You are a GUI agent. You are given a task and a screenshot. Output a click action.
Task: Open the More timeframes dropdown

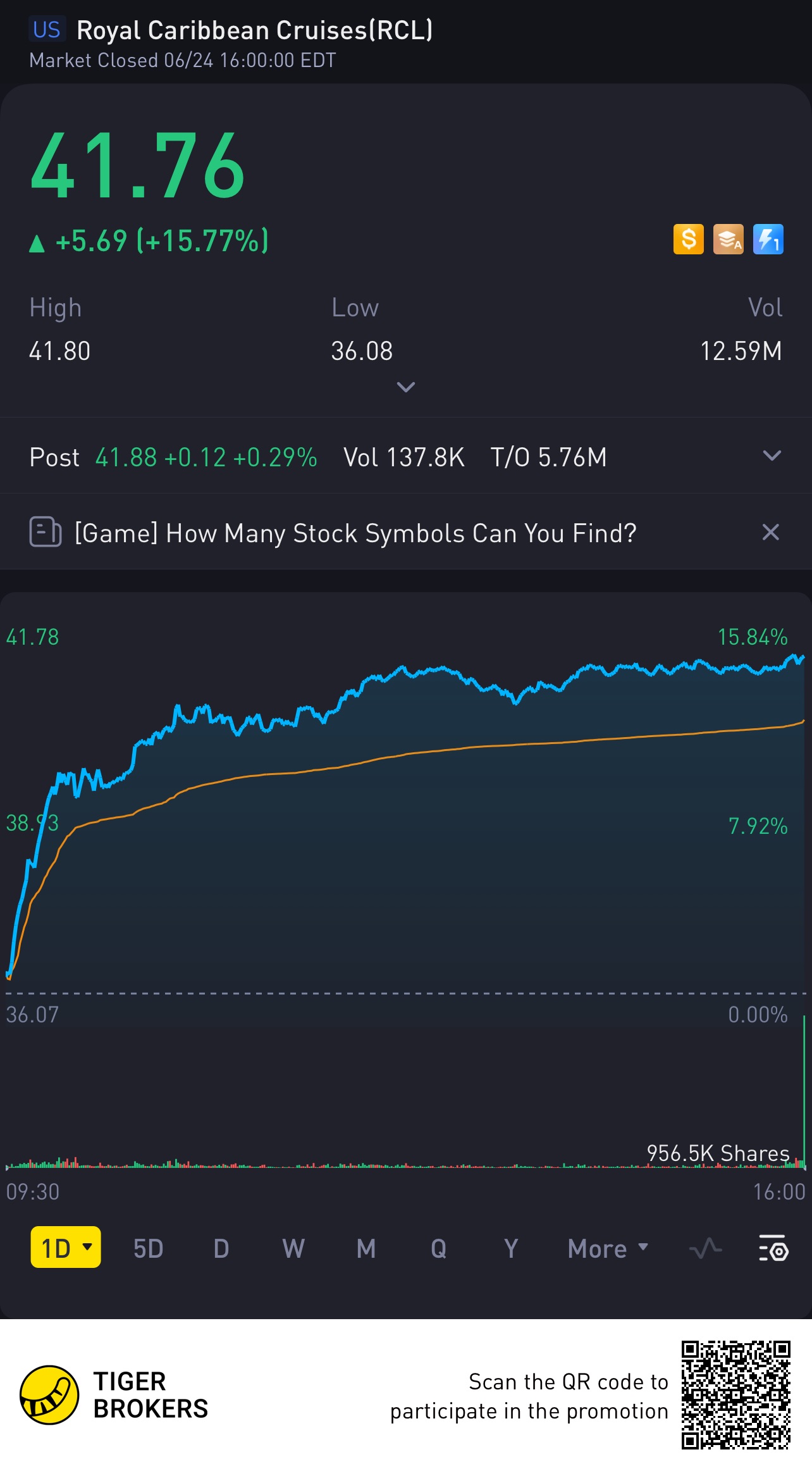click(x=608, y=1248)
